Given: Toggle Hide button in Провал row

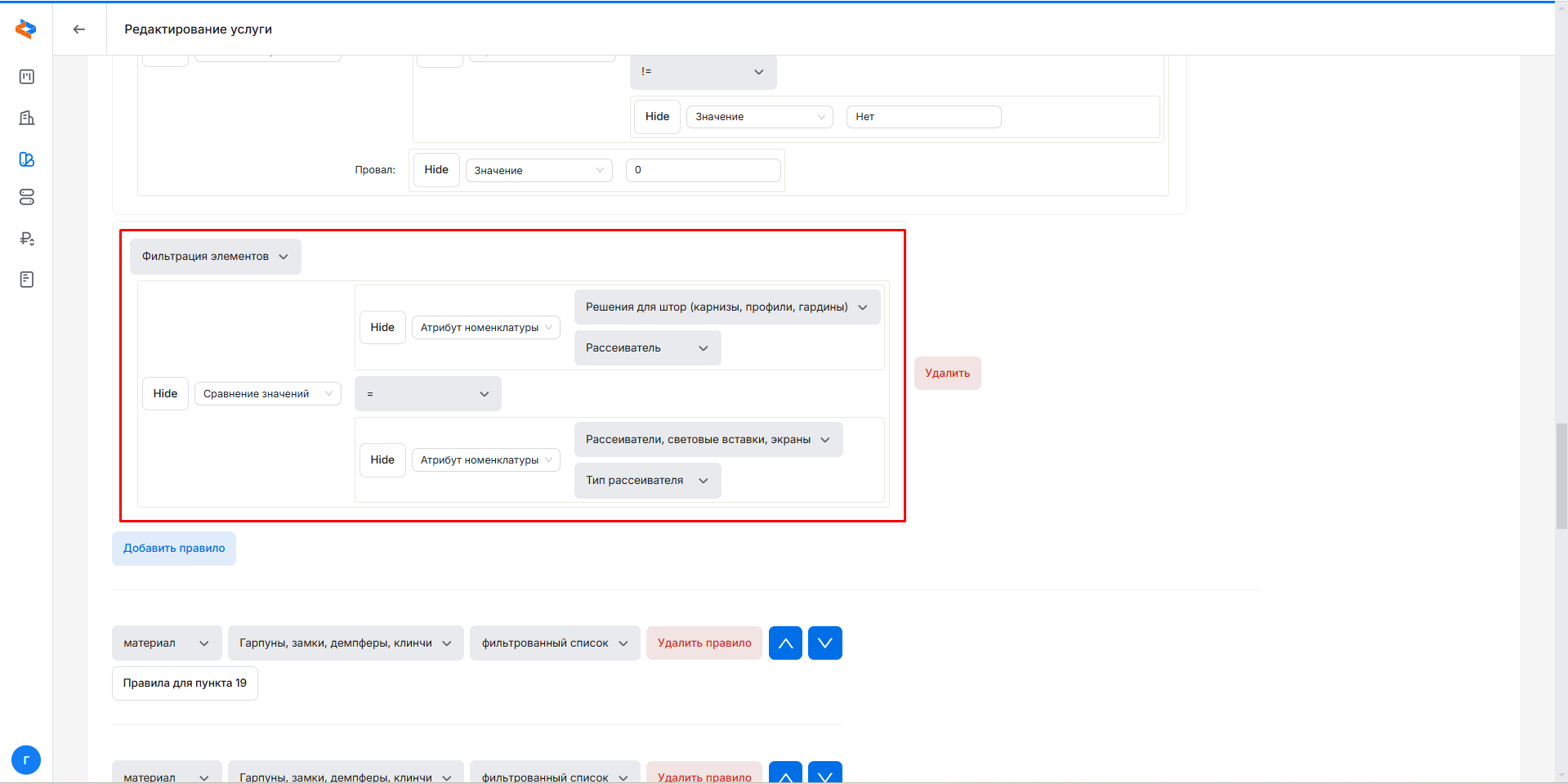Looking at the screenshot, I should click(x=436, y=170).
